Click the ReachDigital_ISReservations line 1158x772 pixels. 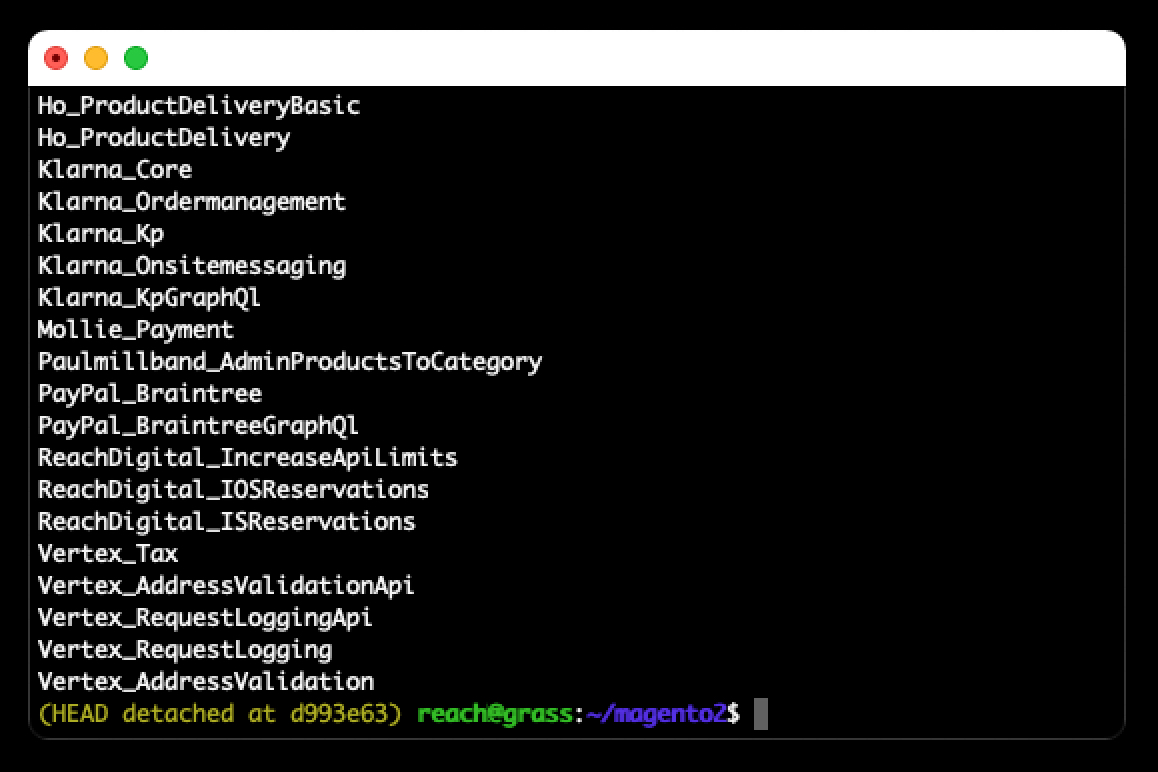(227, 522)
